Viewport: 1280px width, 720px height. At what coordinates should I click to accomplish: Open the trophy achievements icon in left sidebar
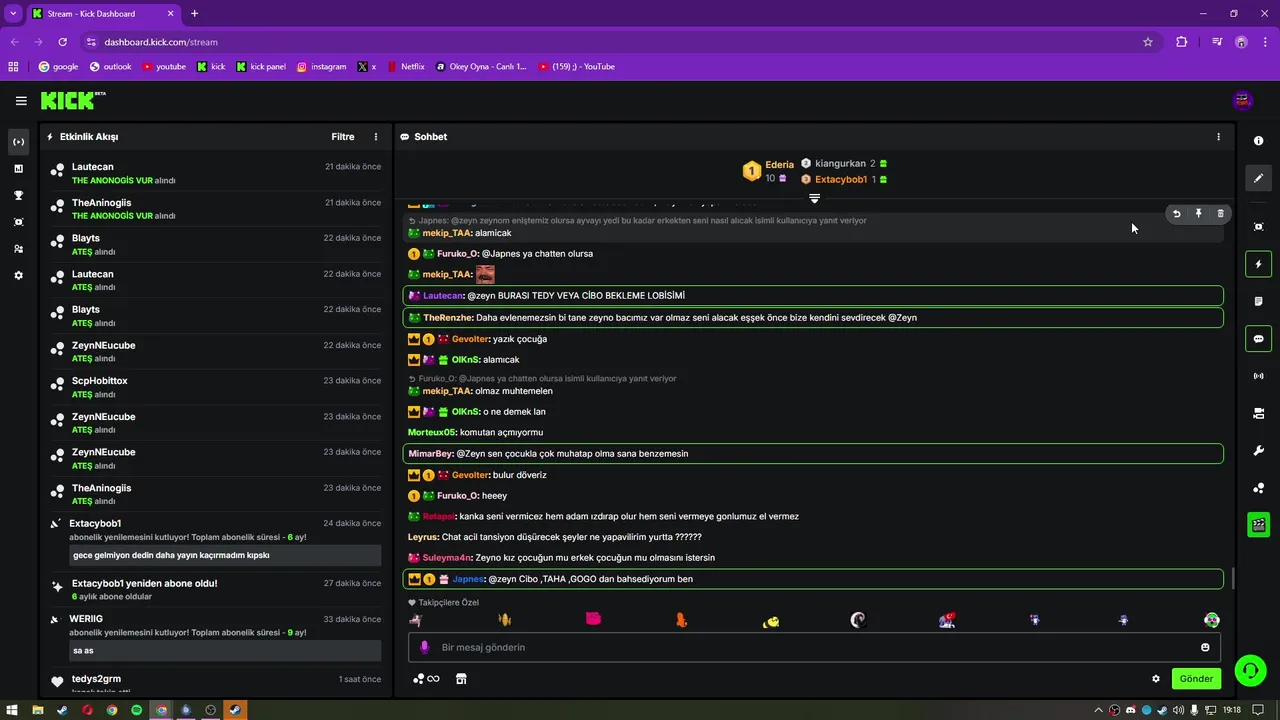coord(18,195)
